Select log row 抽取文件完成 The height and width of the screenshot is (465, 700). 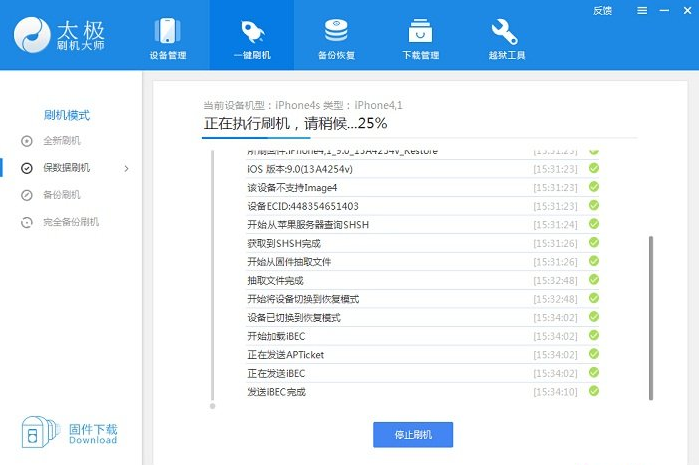pos(422,280)
